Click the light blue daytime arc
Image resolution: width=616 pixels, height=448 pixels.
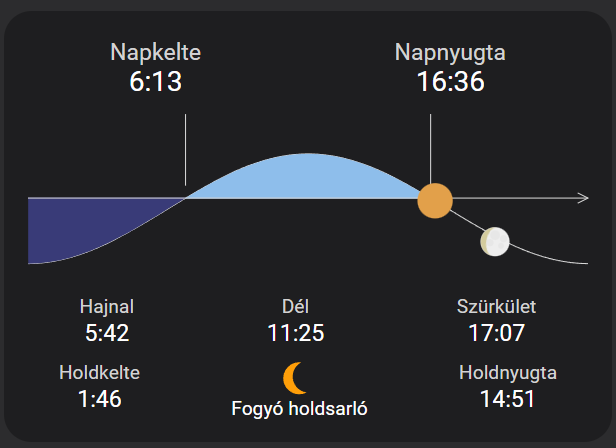tap(306, 177)
